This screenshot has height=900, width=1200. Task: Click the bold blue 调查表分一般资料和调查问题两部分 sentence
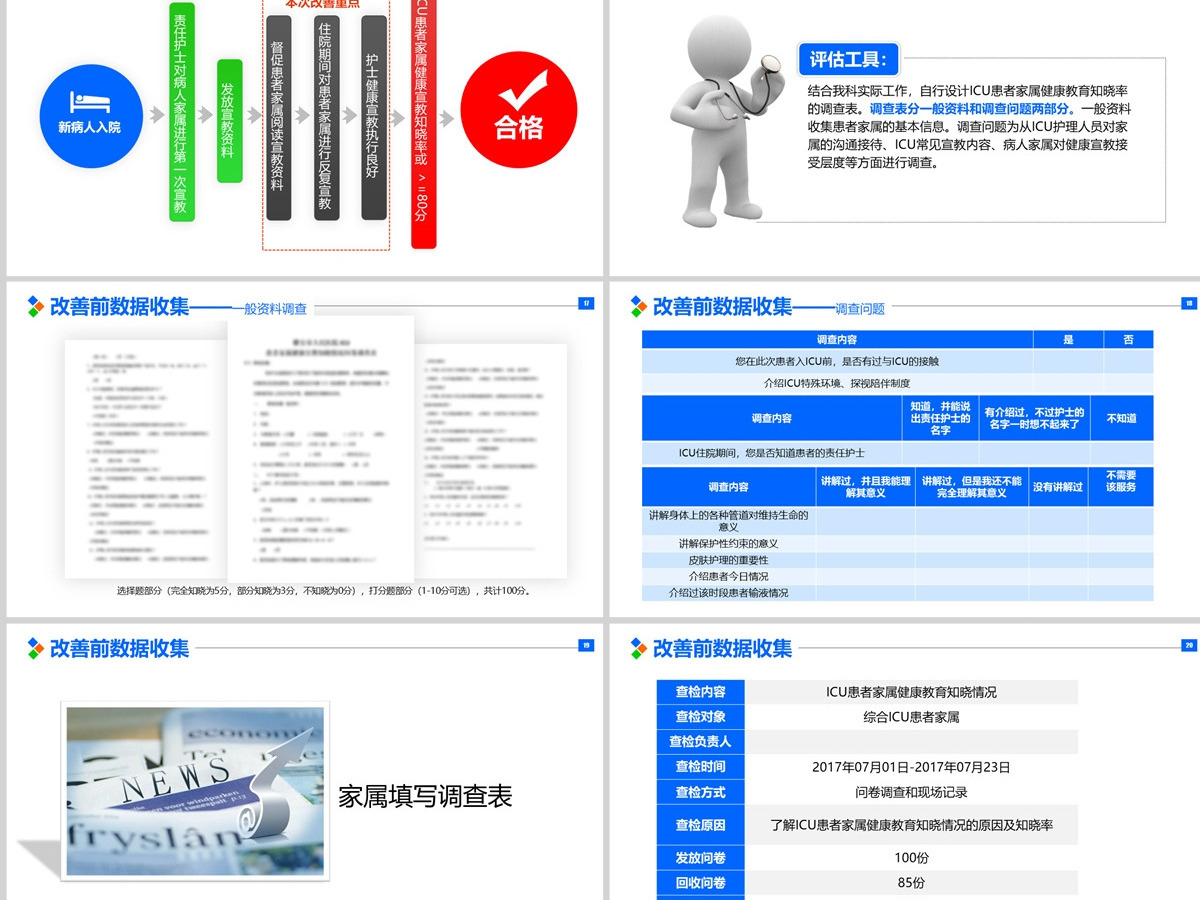973,108
